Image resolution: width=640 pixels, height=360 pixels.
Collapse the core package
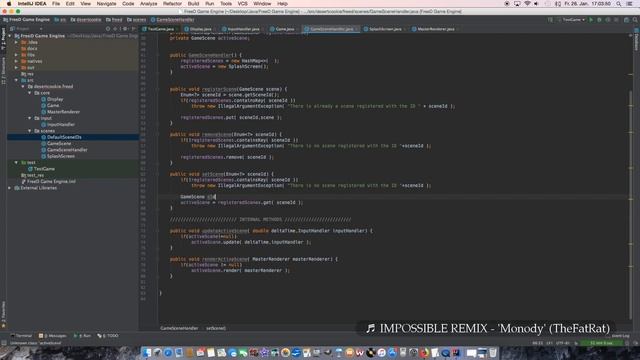click(x=29, y=93)
